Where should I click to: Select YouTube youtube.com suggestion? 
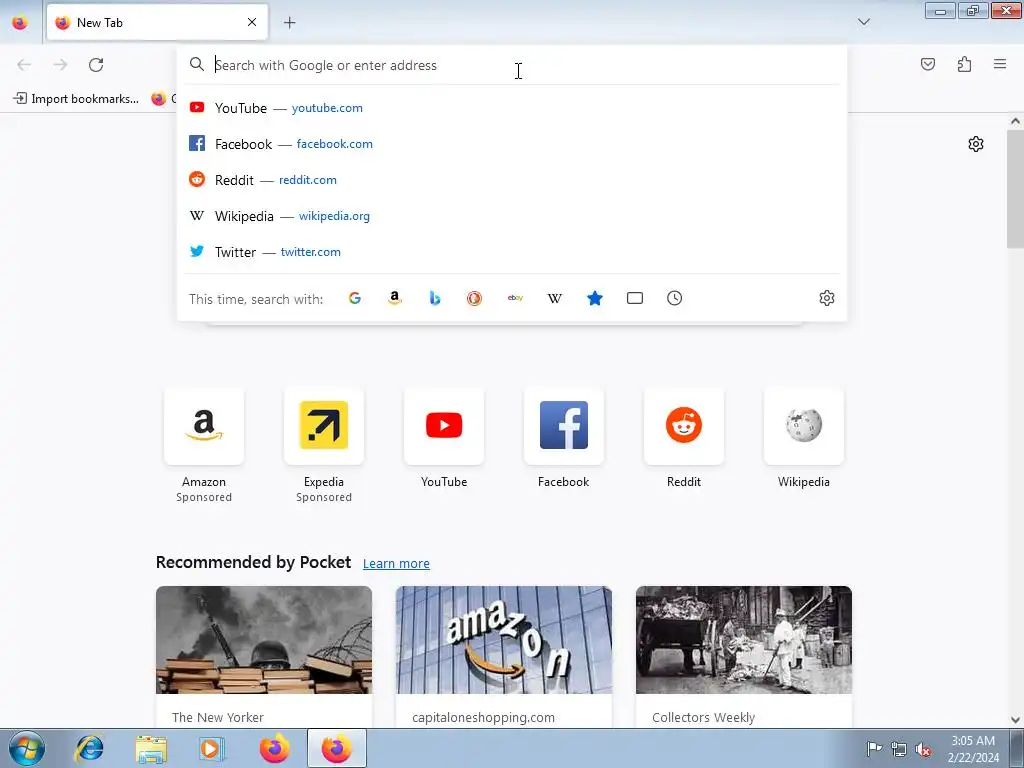tap(512, 108)
